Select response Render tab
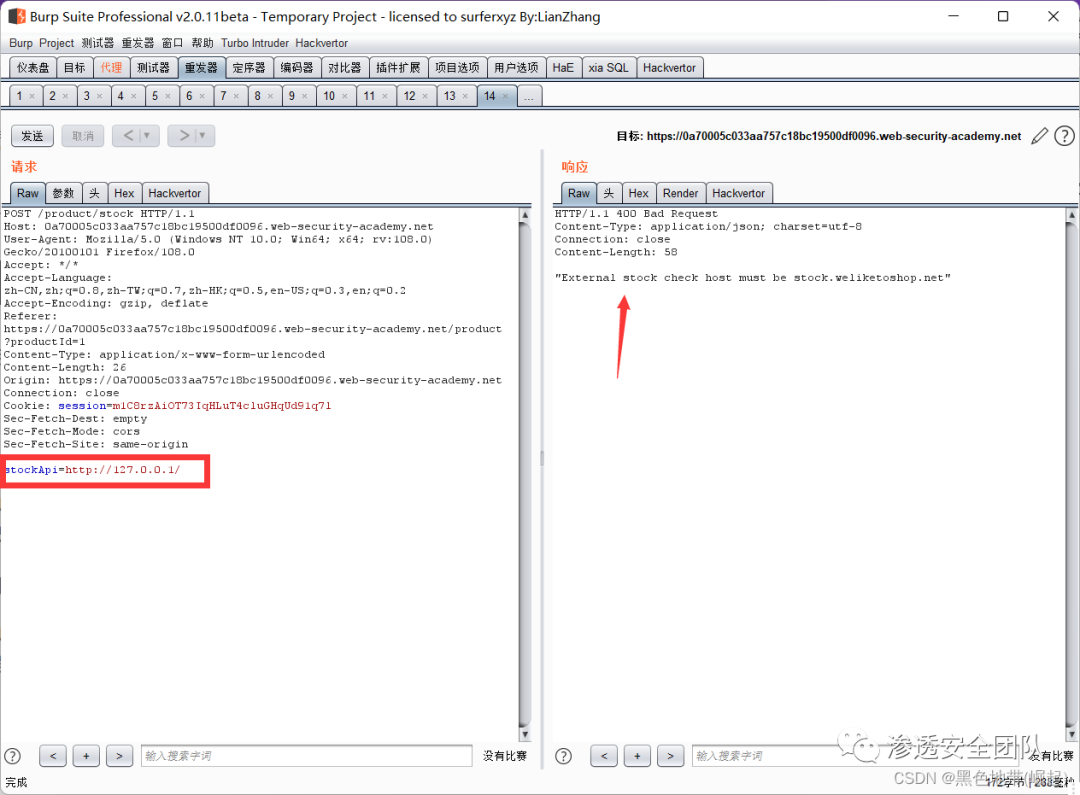The width and height of the screenshot is (1080, 795). coord(681,194)
